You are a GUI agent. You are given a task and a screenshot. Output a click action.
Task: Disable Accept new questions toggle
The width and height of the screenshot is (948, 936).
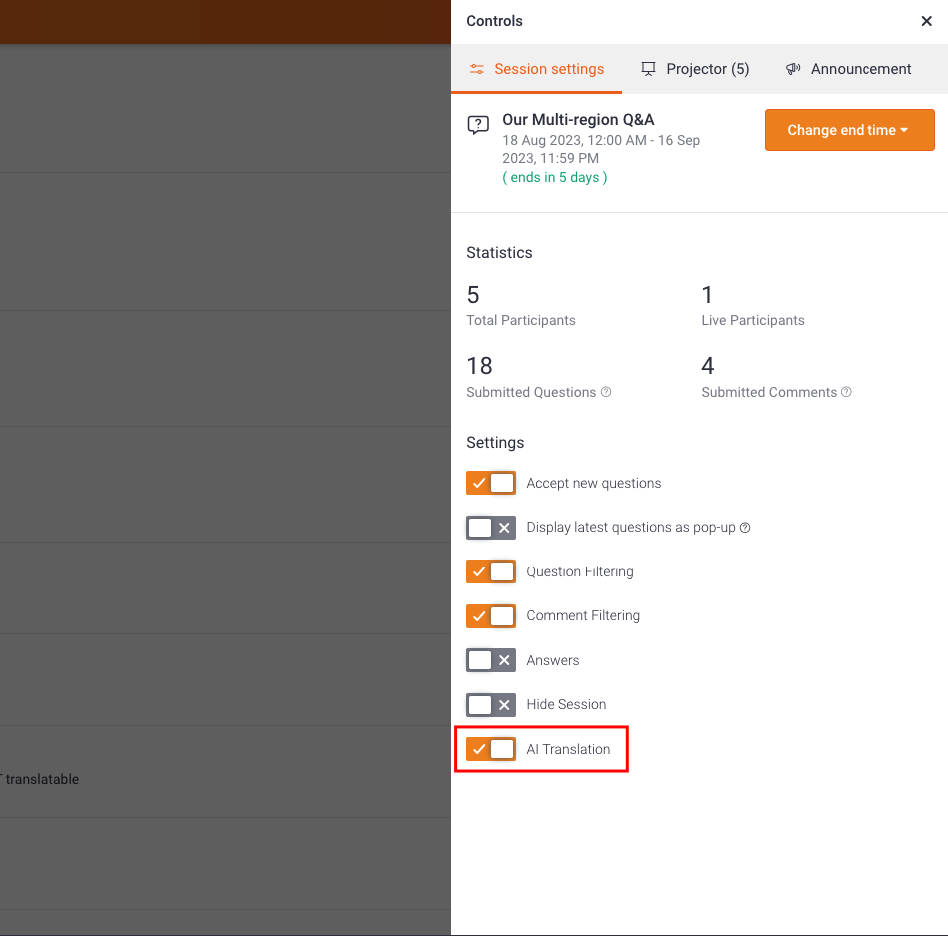coord(491,483)
